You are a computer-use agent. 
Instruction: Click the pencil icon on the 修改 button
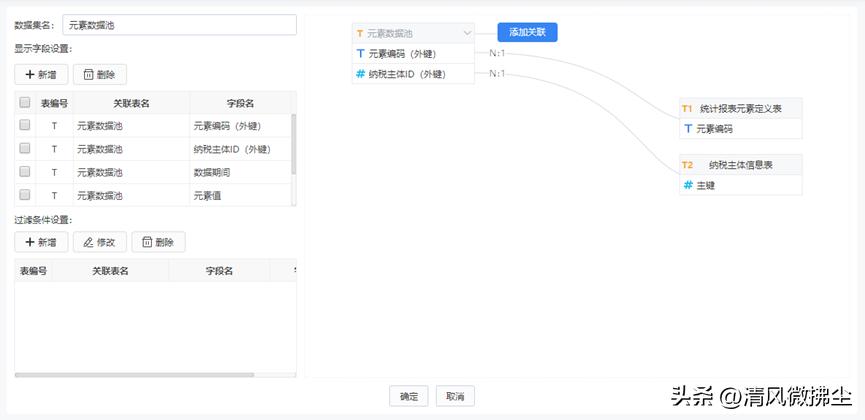[x=88, y=242]
